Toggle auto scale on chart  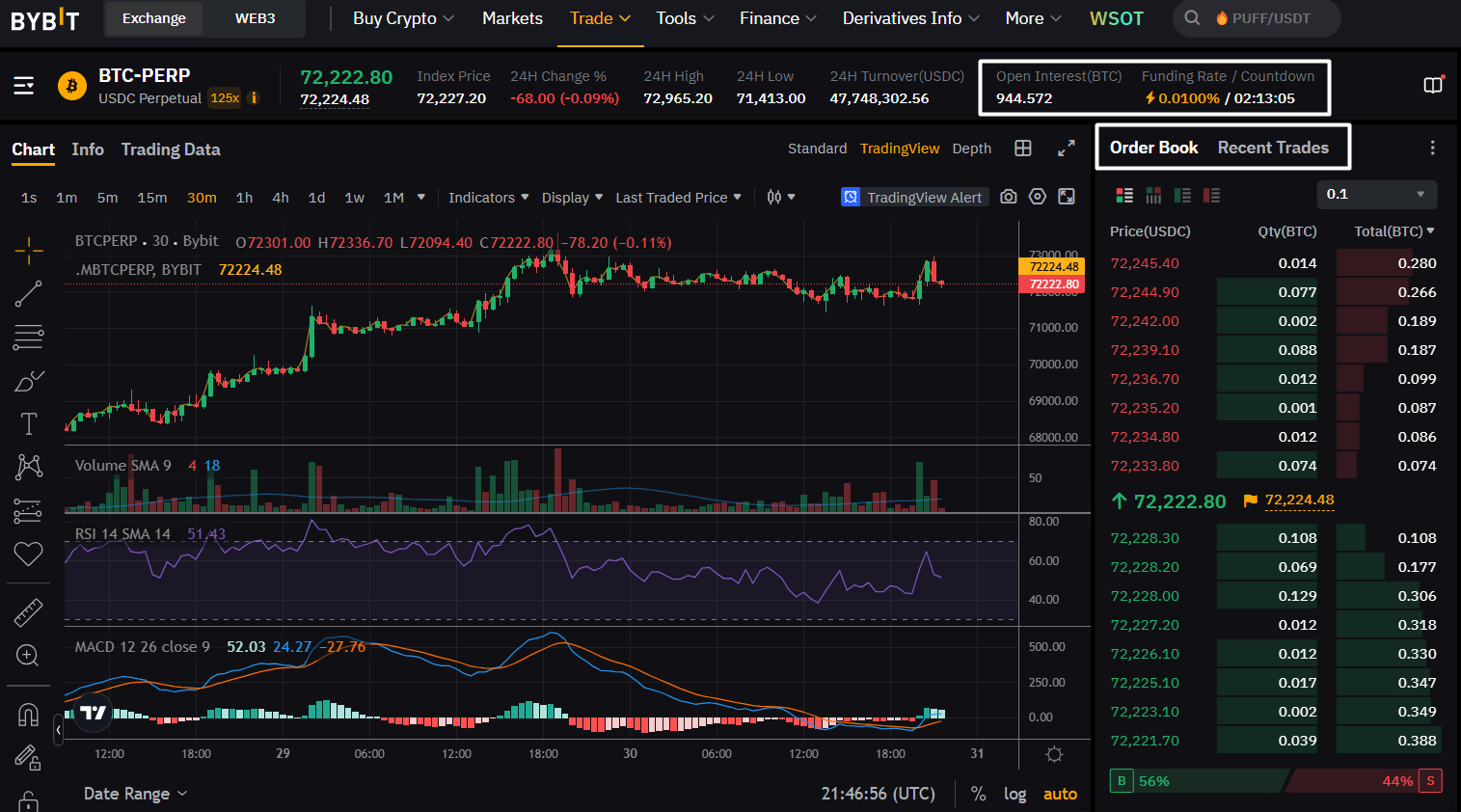coord(1060,794)
